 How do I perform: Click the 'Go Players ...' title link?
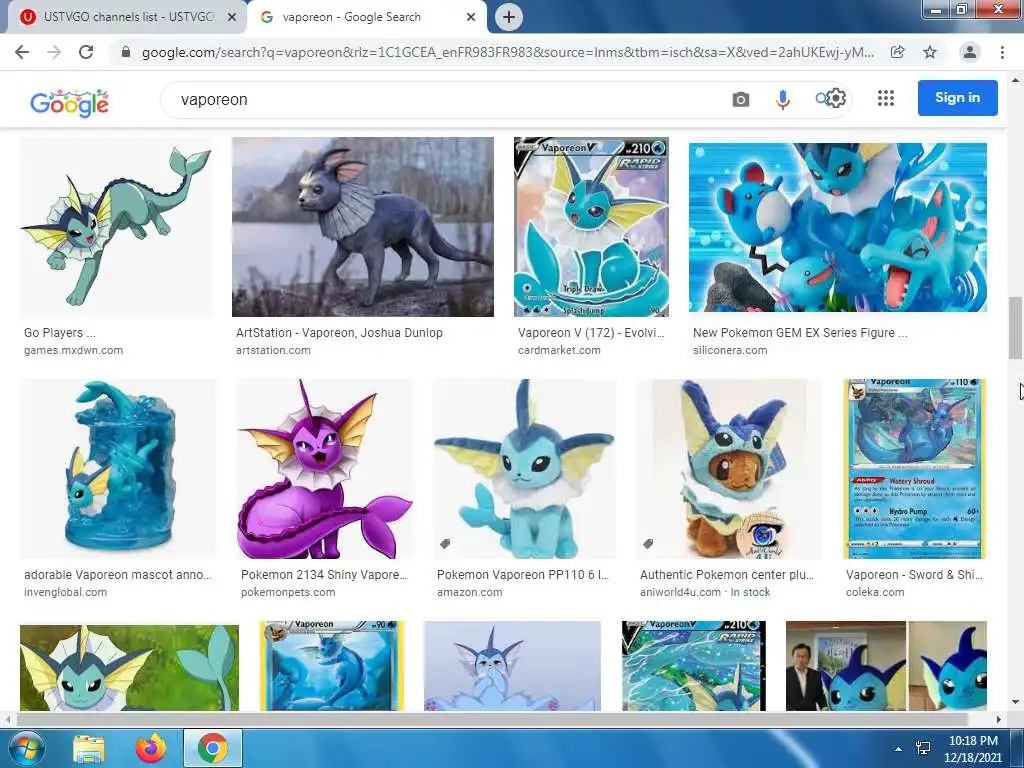point(60,332)
